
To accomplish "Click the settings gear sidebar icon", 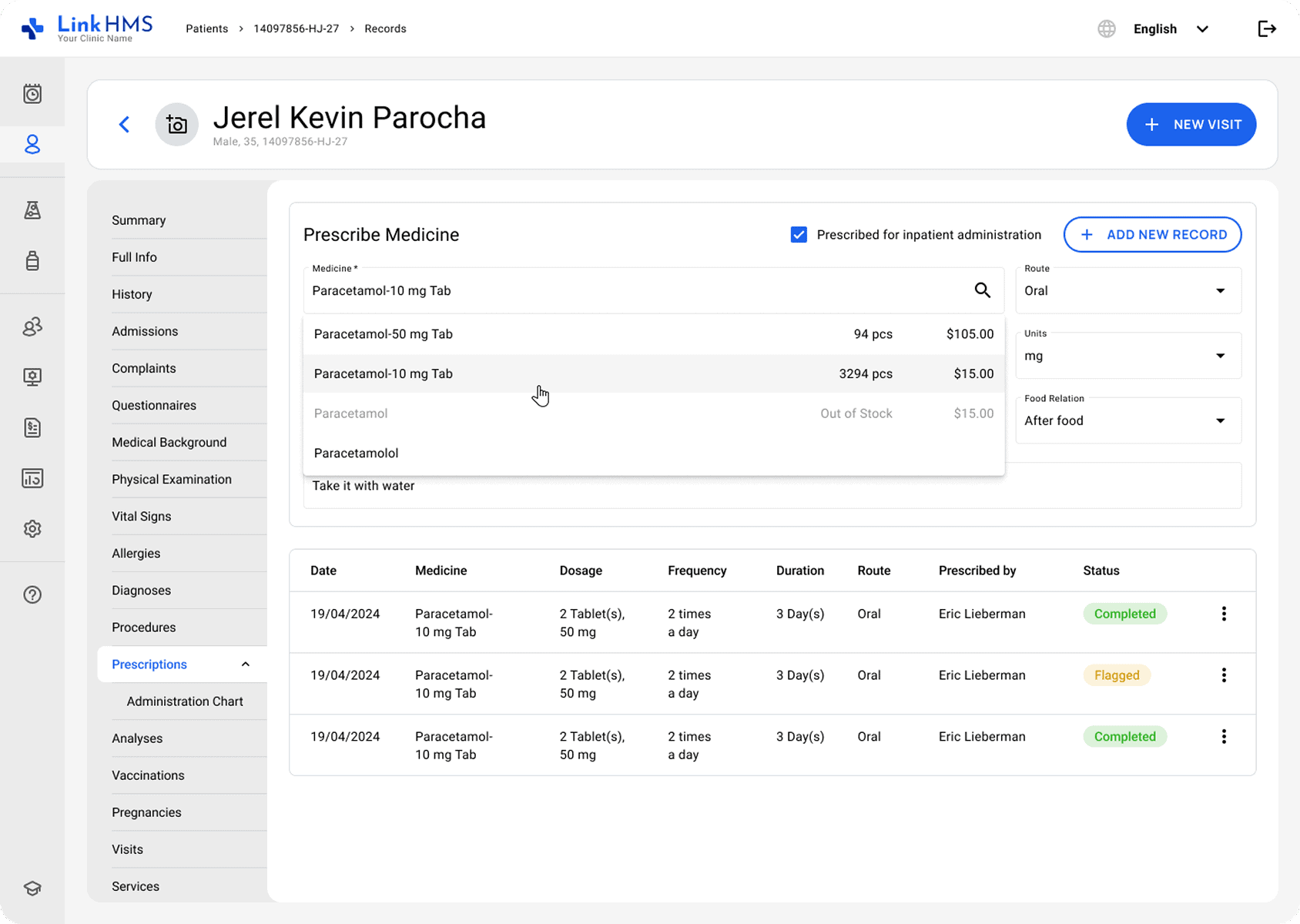I will 32,529.
